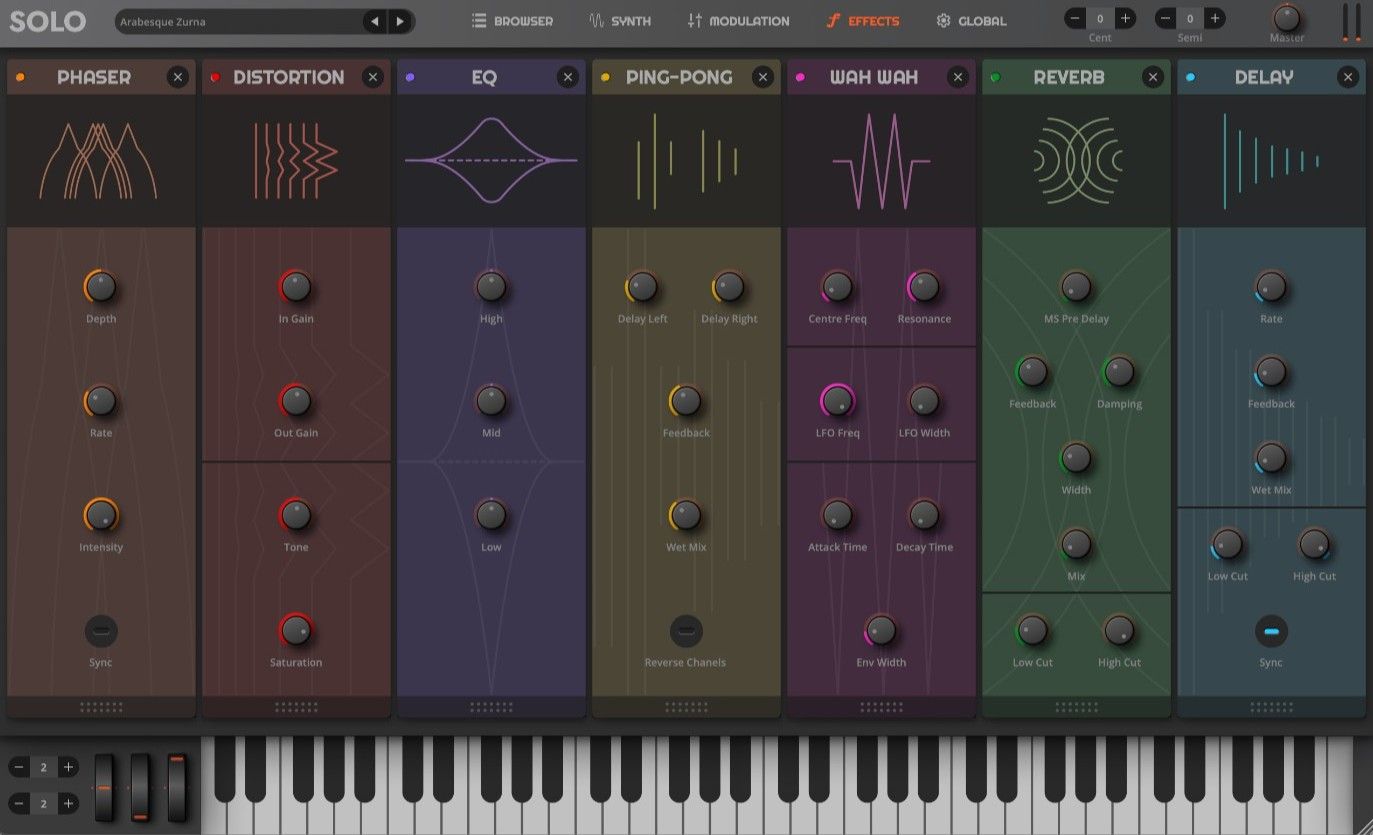1373x835 pixels.
Task: Toggle Sync in the Phaser panel
Action: (x=100, y=631)
